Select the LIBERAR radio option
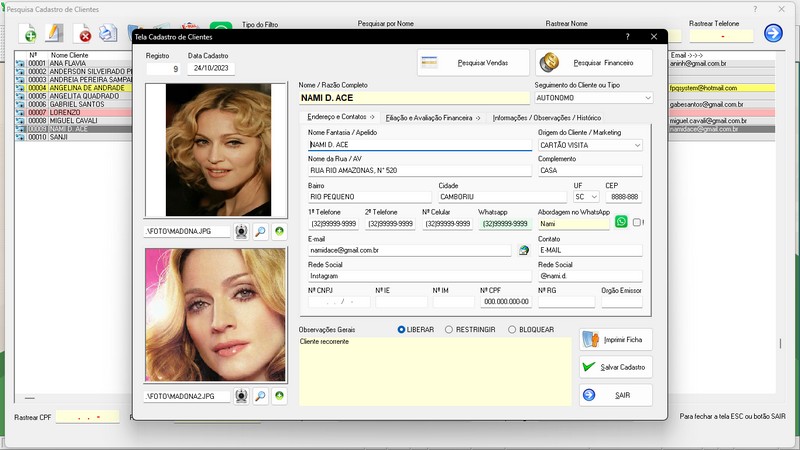This screenshot has width=800, height=450. click(402, 329)
